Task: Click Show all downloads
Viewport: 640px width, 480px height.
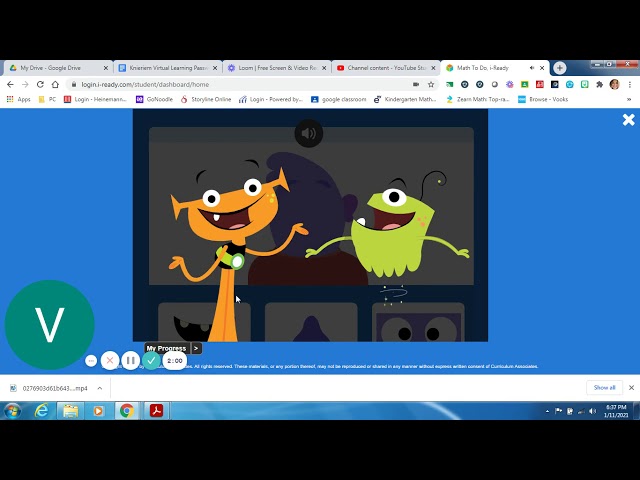Action: click(x=604, y=387)
